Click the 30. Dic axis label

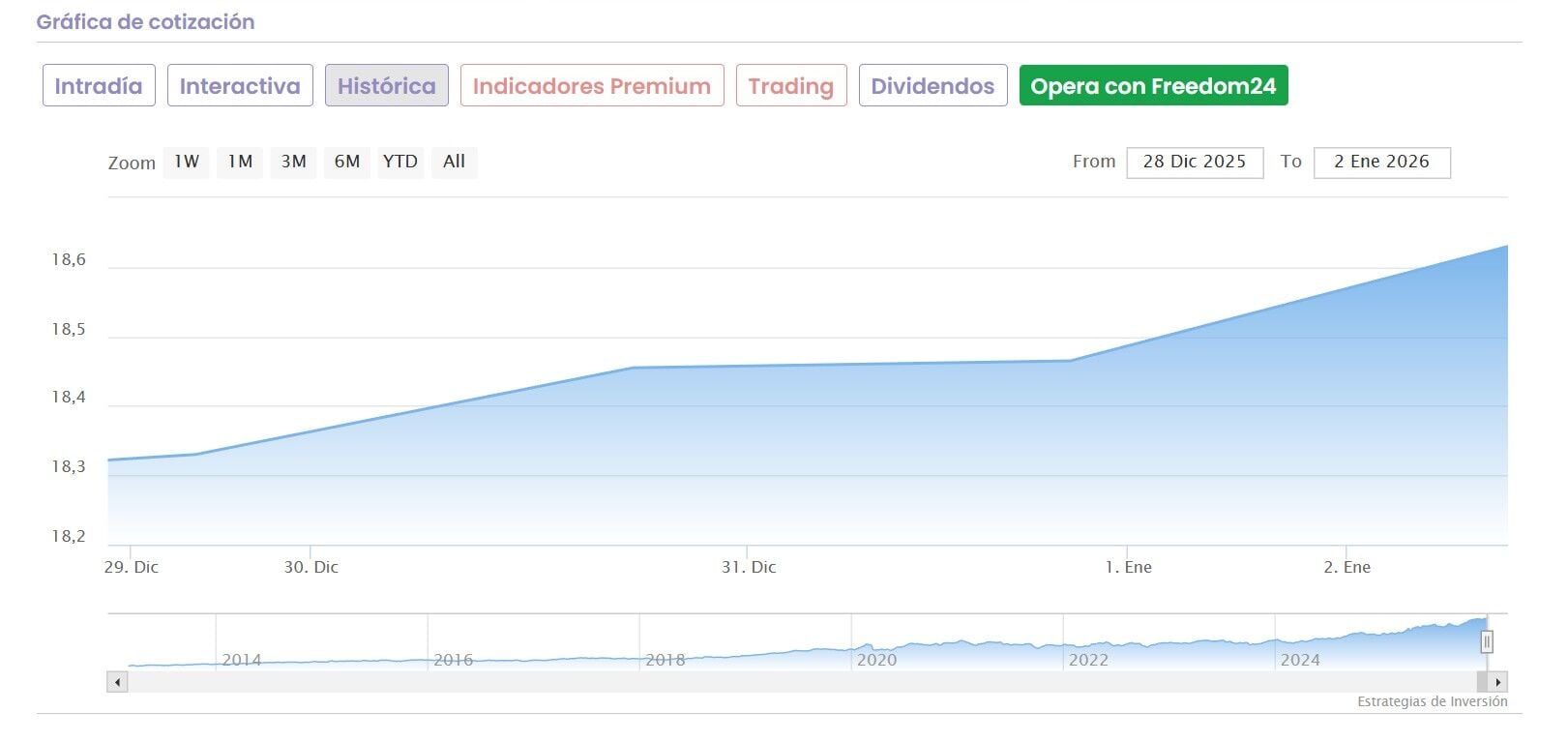point(311,567)
